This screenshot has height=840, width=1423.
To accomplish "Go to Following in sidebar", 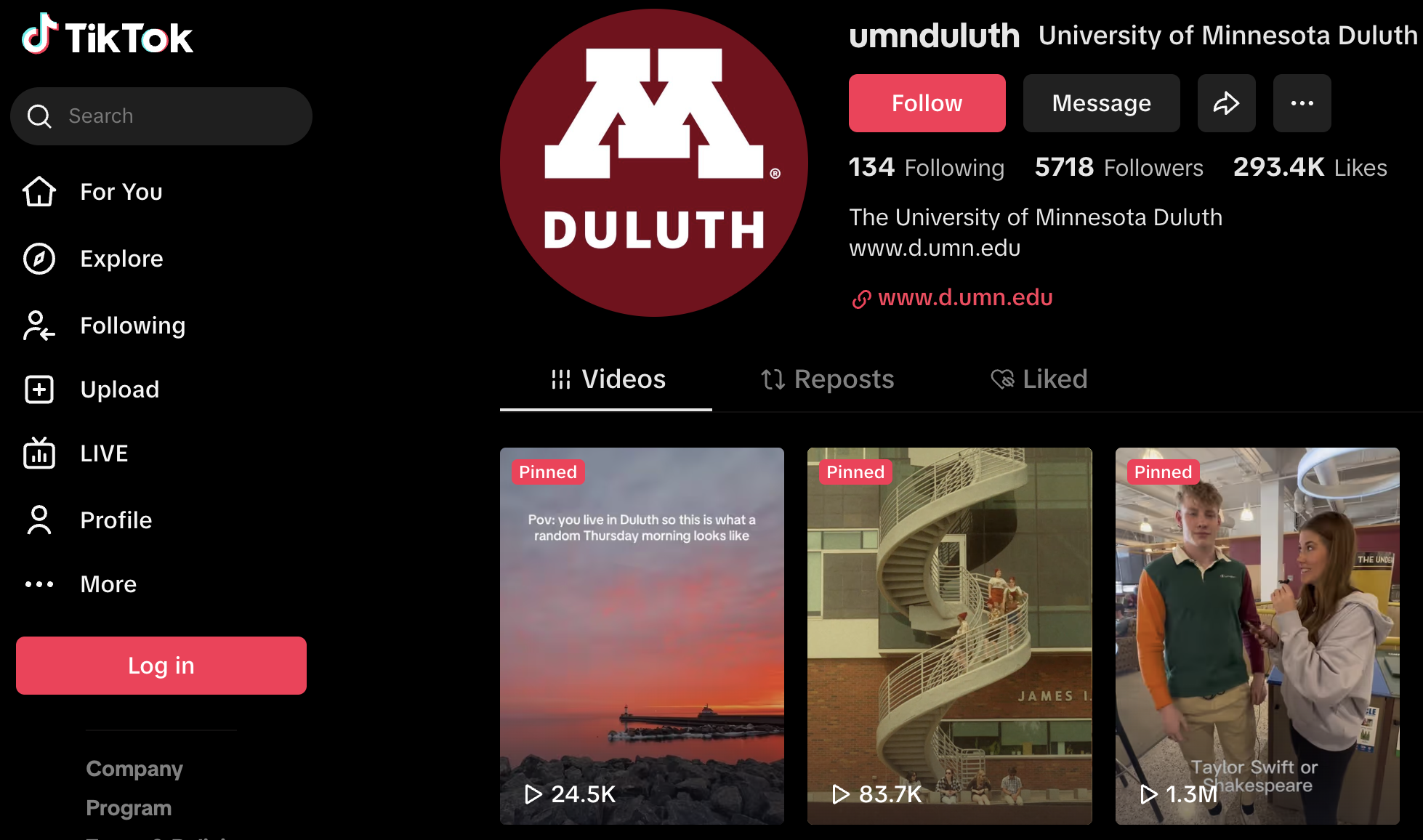I will point(132,326).
